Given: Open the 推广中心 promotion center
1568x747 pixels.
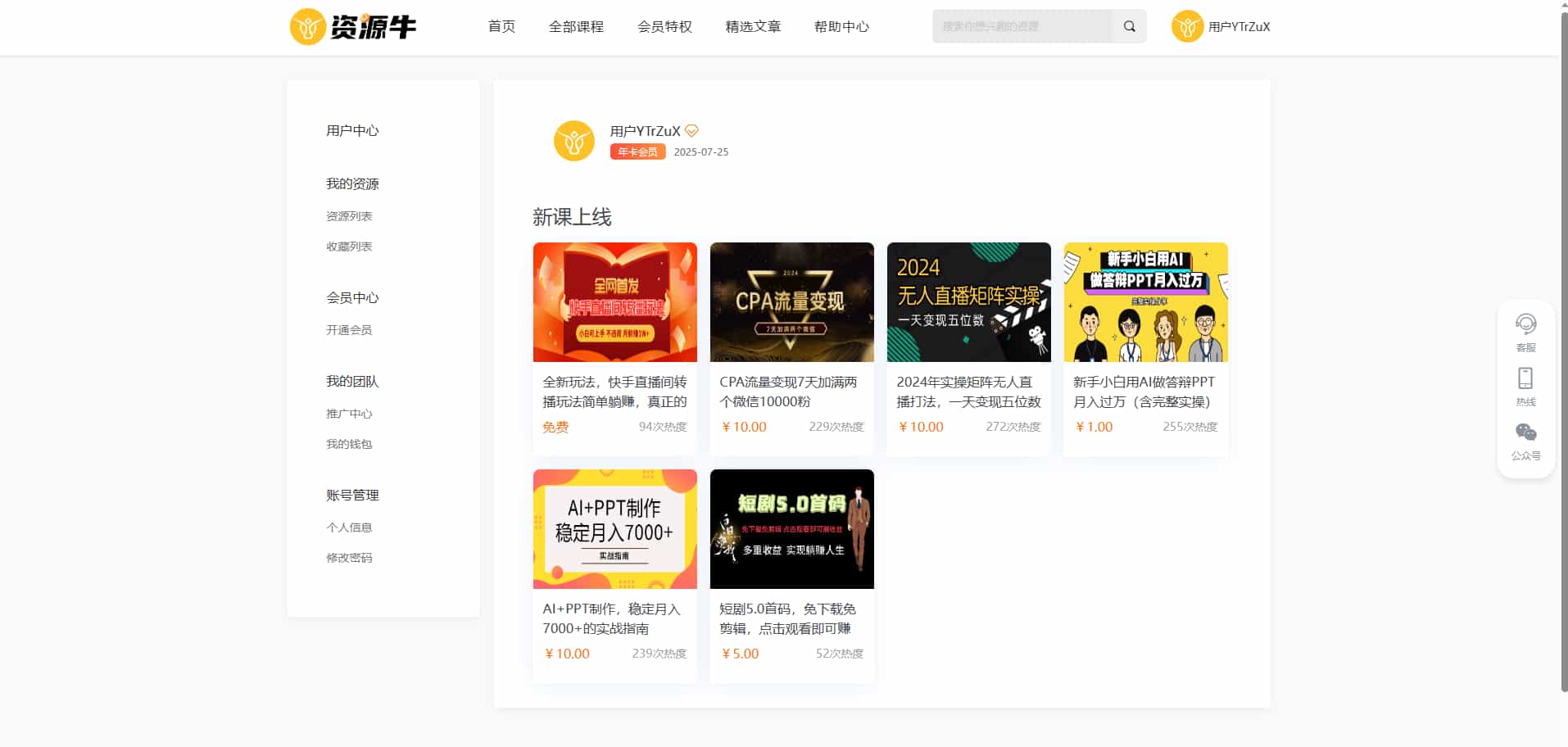Looking at the screenshot, I should coord(347,413).
